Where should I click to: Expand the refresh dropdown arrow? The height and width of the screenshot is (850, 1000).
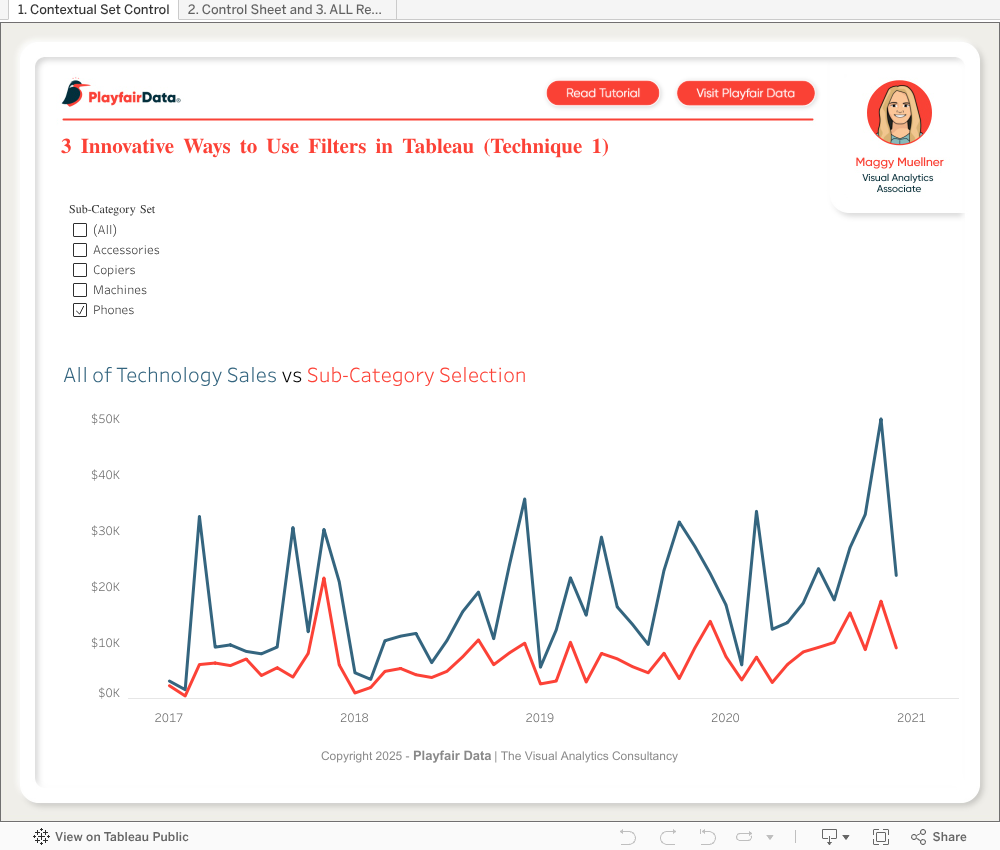click(x=770, y=837)
